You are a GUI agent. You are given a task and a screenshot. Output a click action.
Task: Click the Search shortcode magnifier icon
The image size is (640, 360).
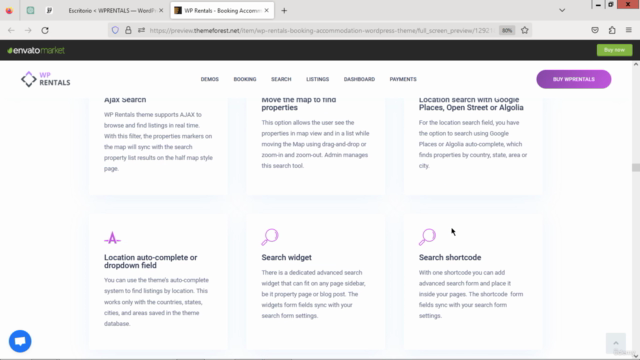[x=427, y=237]
